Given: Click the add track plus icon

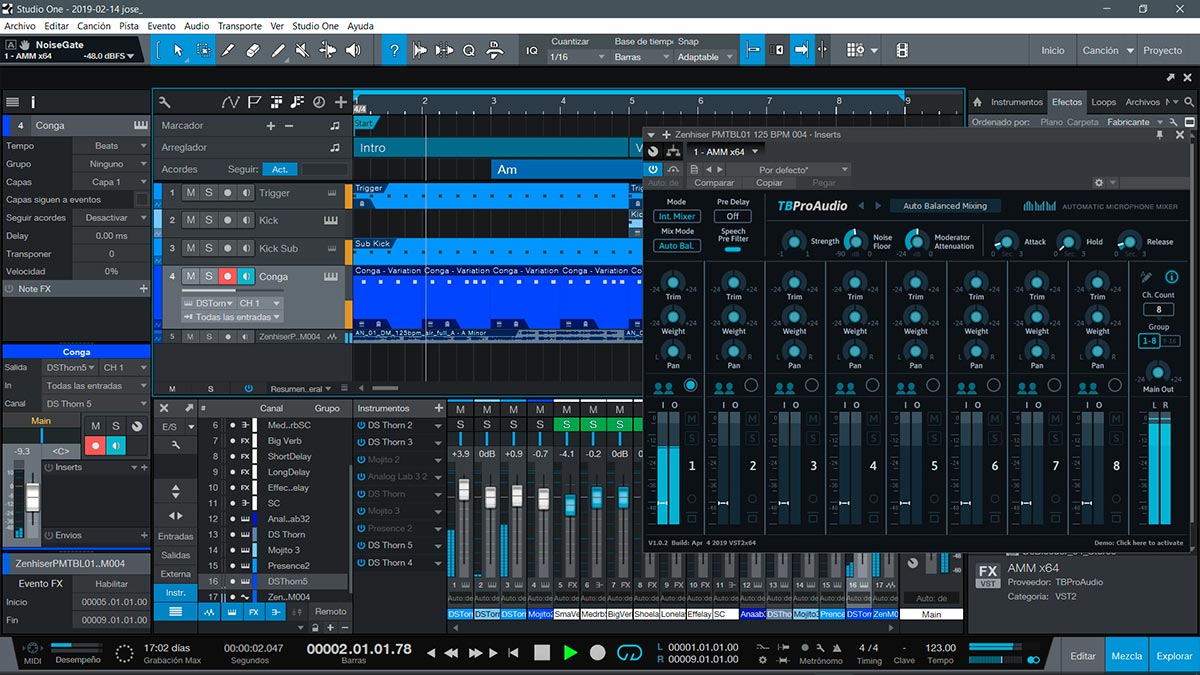Looking at the screenshot, I should [x=341, y=102].
